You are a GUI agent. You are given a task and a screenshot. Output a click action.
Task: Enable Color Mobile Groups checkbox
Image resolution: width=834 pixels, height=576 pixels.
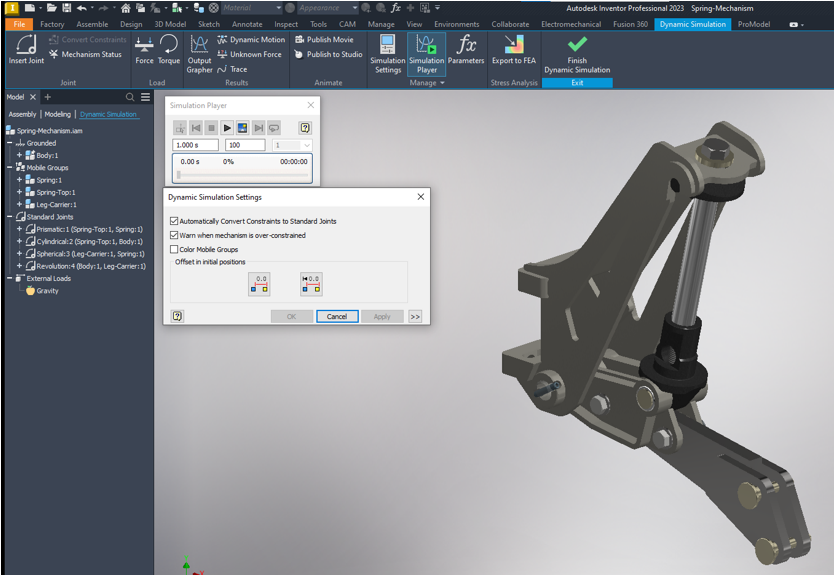pyautogui.click(x=174, y=249)
